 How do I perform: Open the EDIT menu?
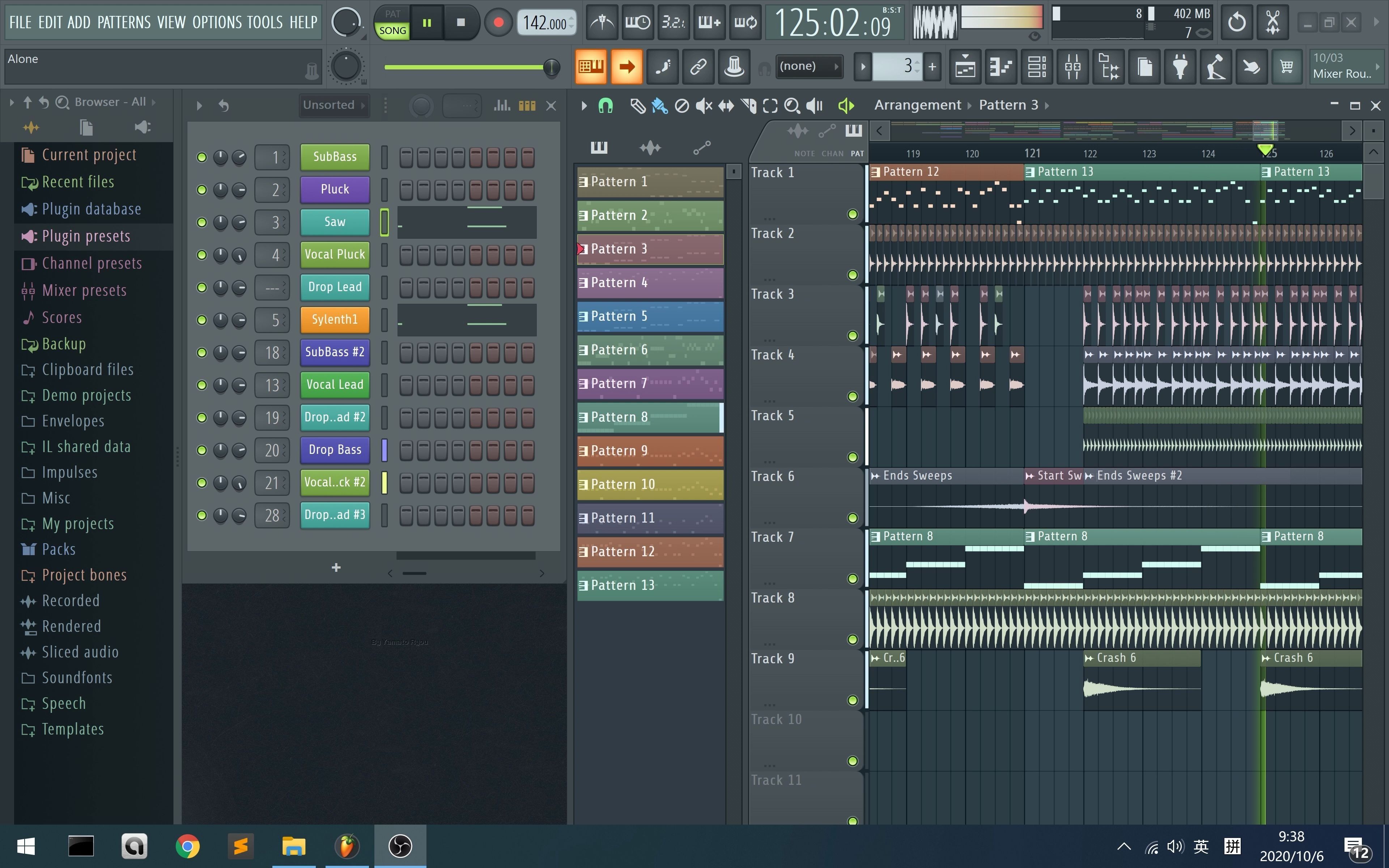pyautogui.click(x=50, y=22)
